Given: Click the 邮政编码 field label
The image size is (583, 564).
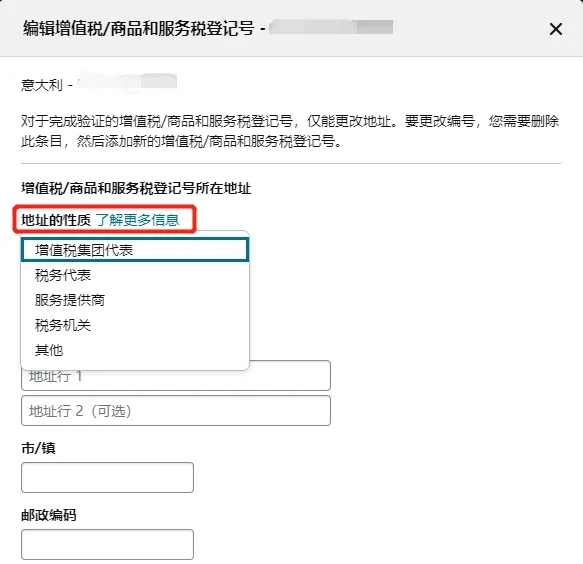Looking at the screenshot, I should (x=49, y=515).
